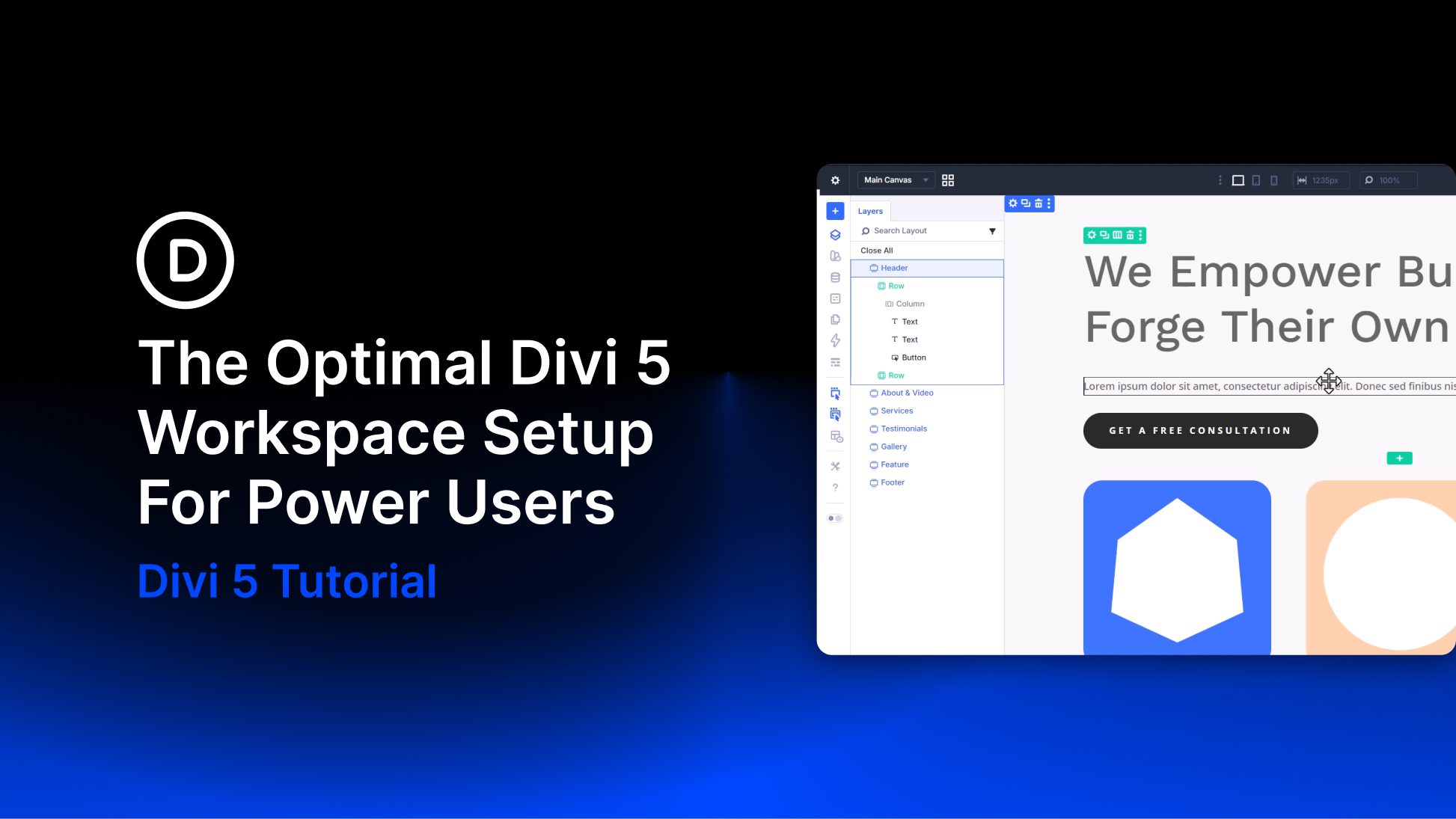The image size is (1456, 819).
Task: Click Close All above the layers list
Action: coord(876,251)
